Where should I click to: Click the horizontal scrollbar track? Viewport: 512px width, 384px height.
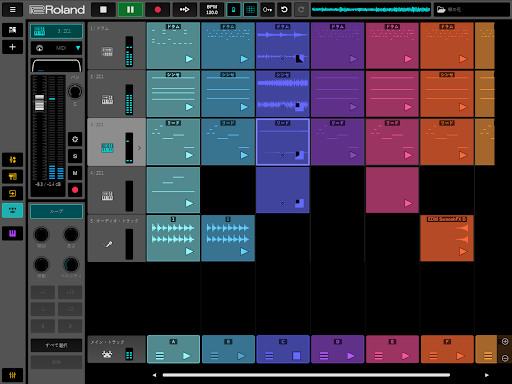[x=306, y=375]
